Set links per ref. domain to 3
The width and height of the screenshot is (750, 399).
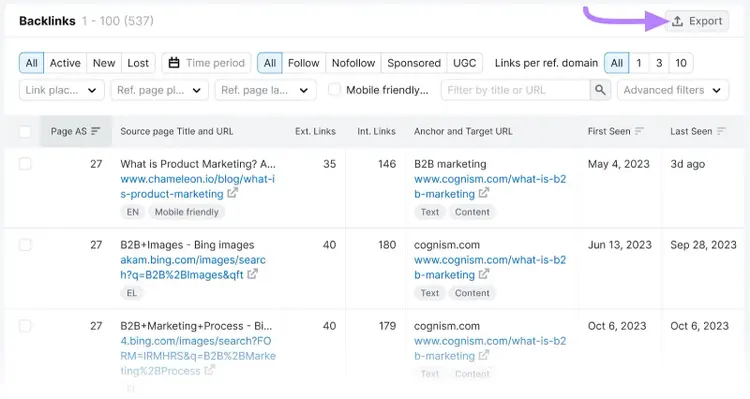tap(659, 63)
